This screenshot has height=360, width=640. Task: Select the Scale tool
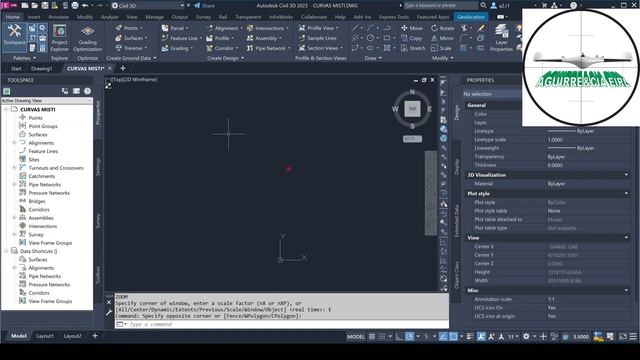(441, 48)
